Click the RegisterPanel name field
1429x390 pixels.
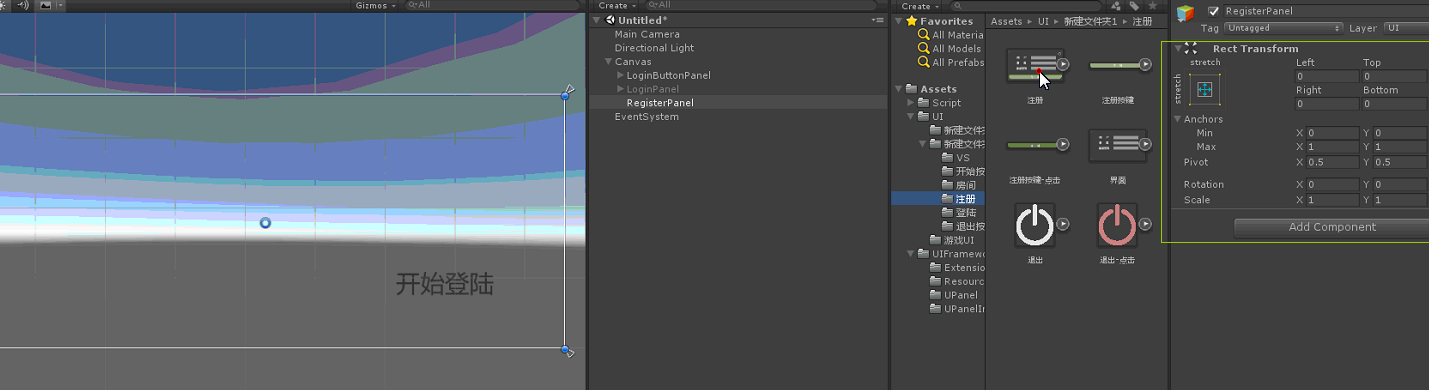pyautogui.click(x=1326, y=11)
